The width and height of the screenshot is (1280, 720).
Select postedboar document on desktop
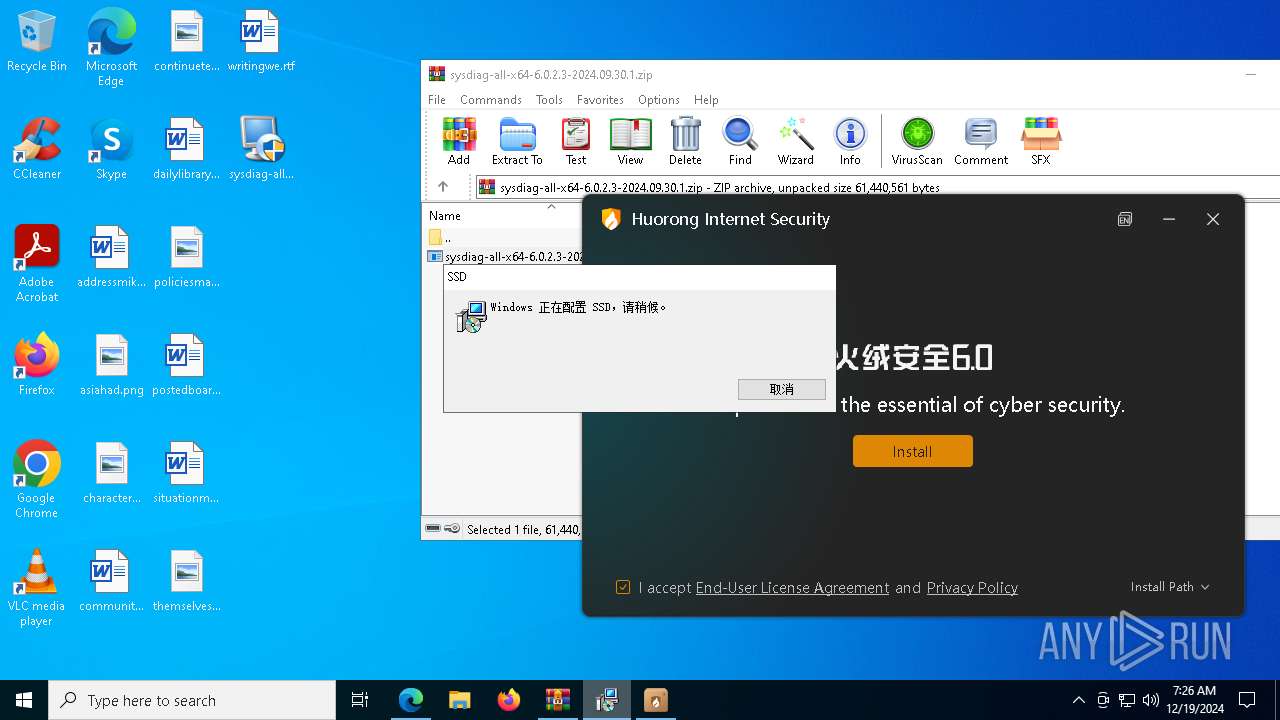coord(186,365)
